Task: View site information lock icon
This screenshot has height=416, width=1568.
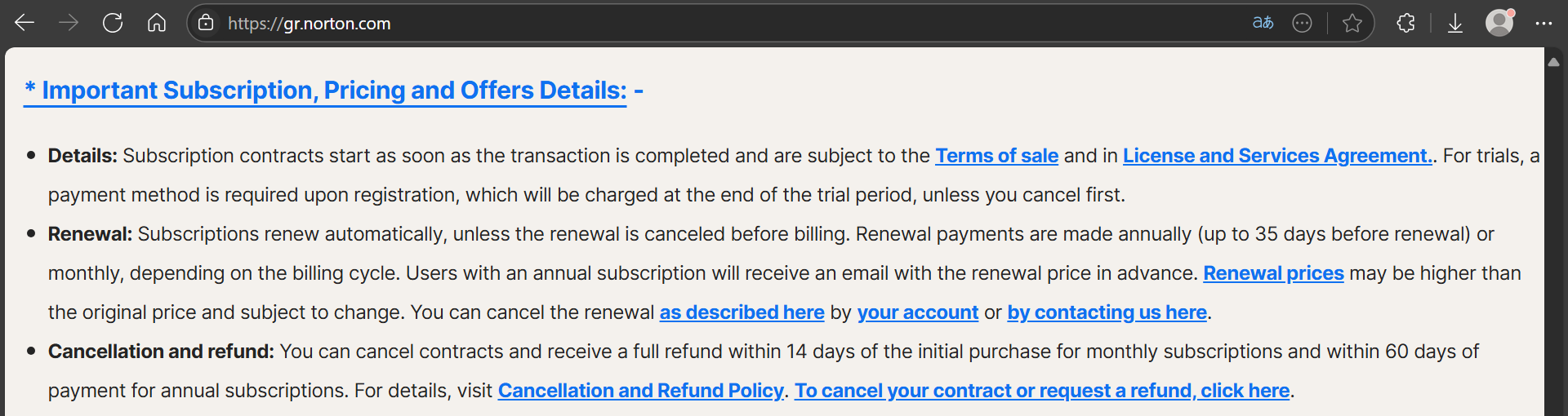Action: click(x=207, y=23)
